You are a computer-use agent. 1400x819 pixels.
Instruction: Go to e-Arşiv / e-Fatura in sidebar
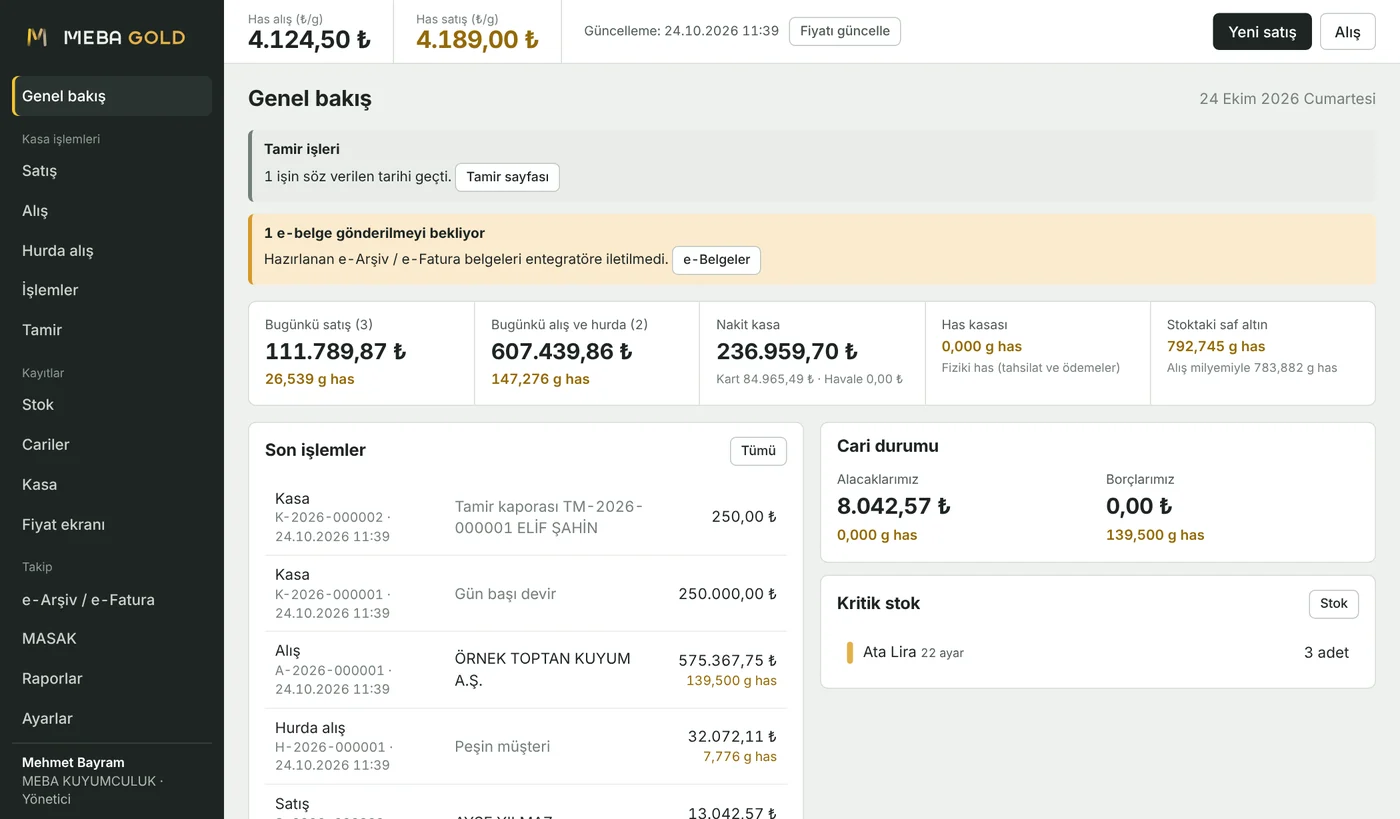click(112, 600)
